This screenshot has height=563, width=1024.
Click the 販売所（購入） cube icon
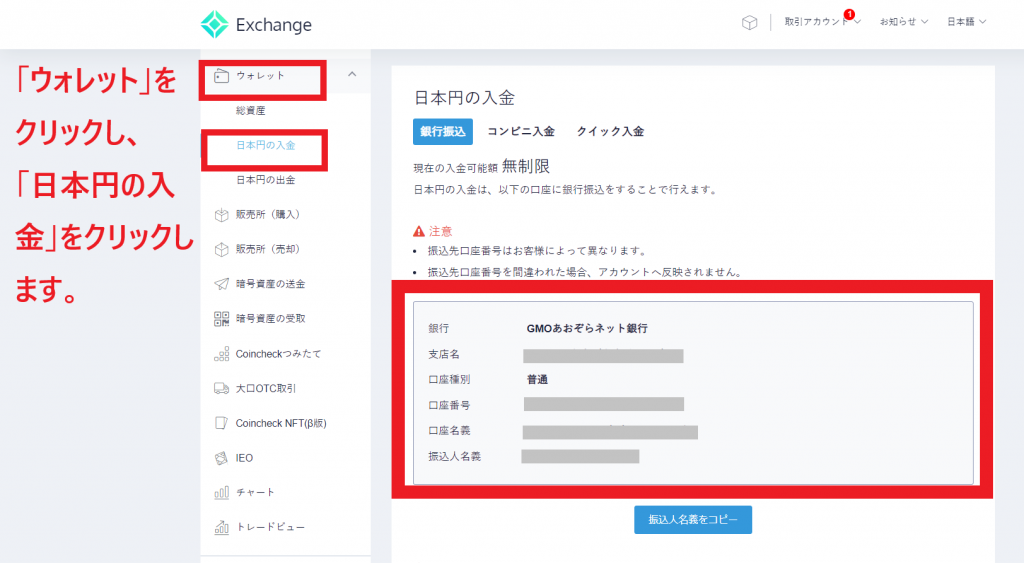(221, 215)
